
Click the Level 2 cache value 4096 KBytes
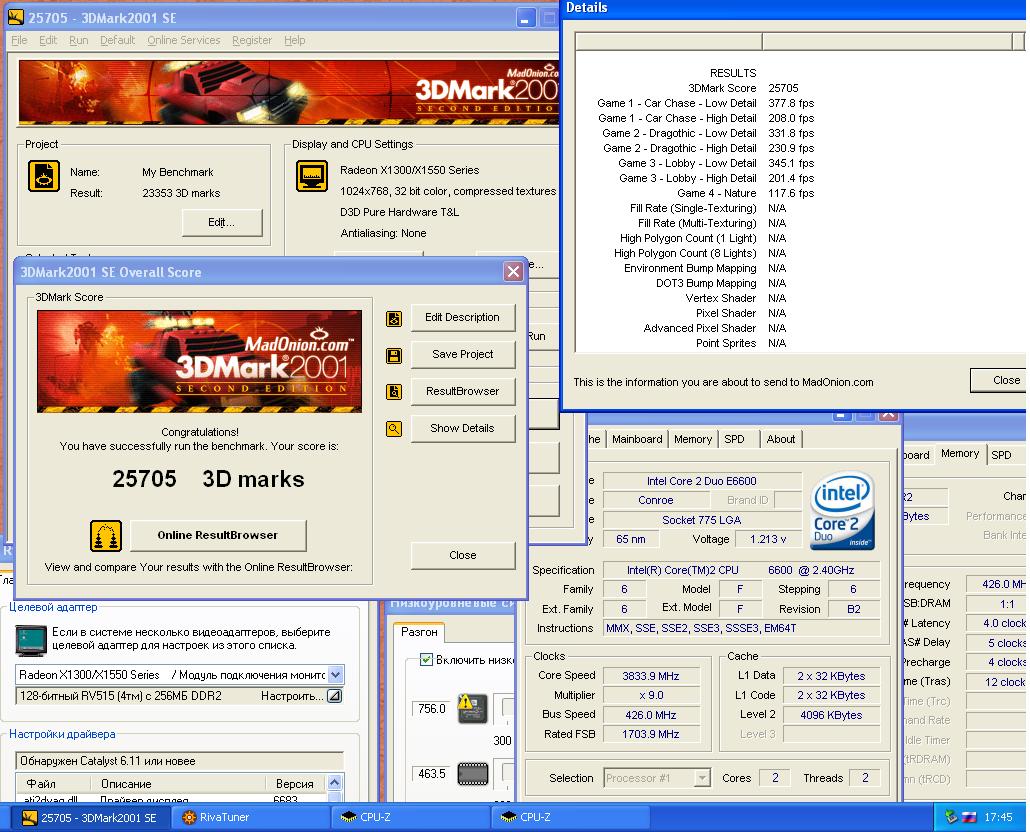pyautogui.click(x=831, y=714)
